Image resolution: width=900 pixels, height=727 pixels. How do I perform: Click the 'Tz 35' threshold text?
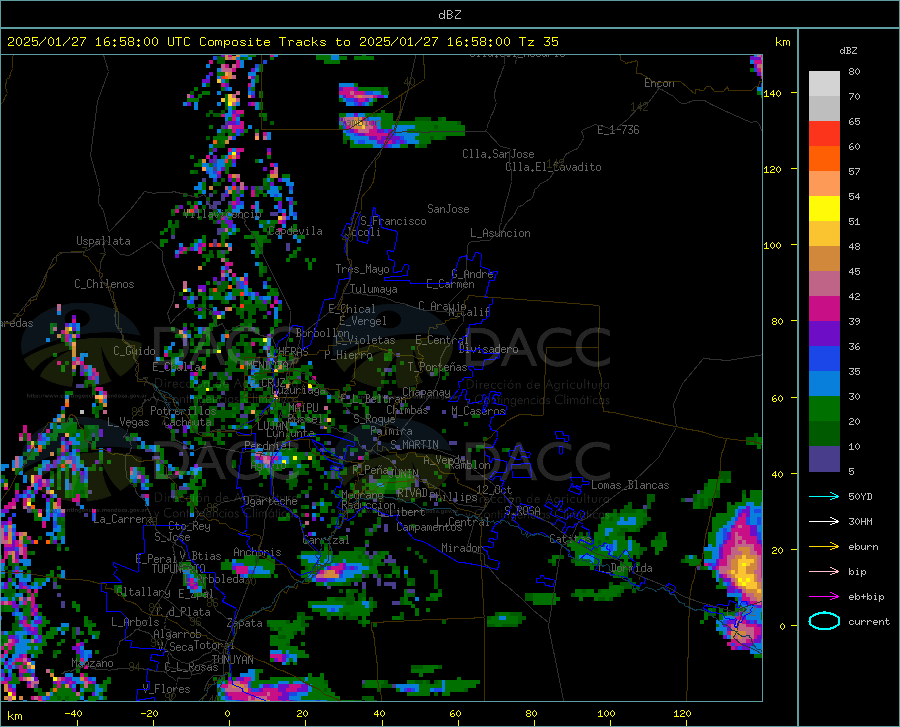[x=539, y=42]
